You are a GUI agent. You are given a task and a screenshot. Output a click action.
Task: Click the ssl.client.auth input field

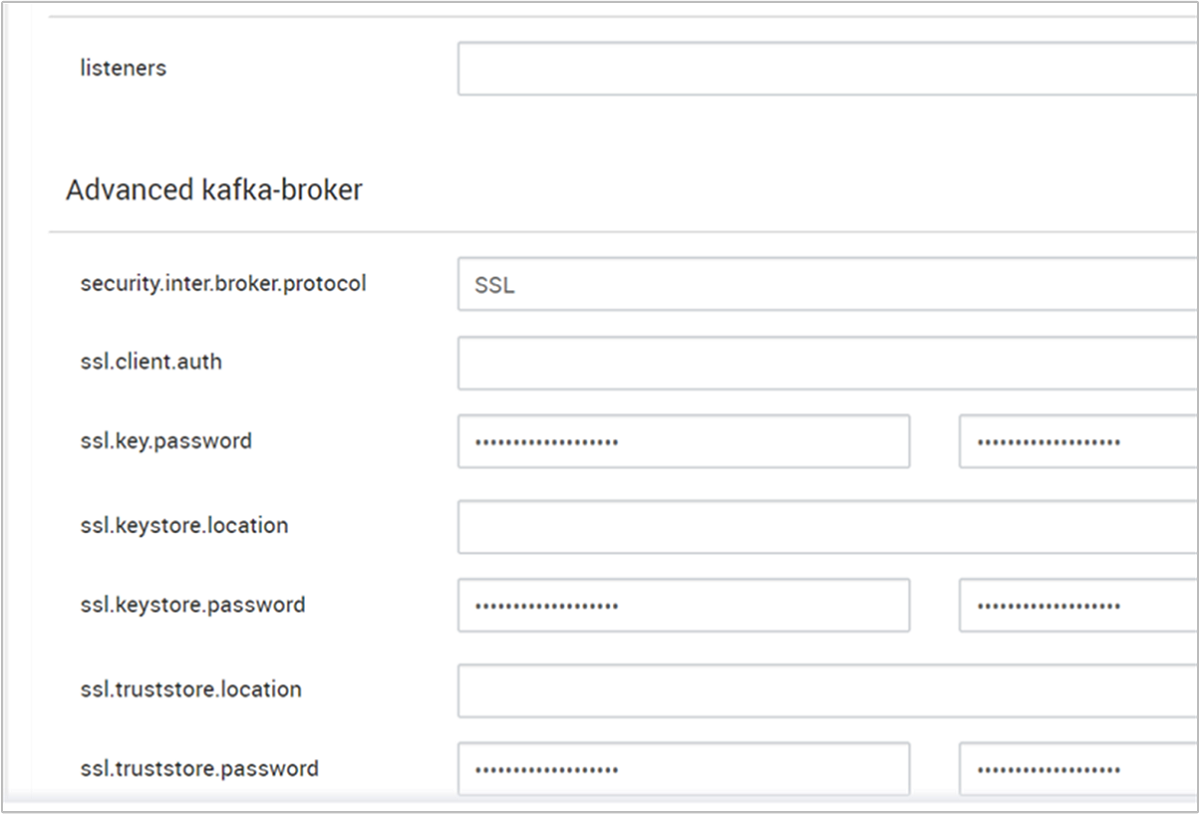pyautogui.click(x=800, y=362)
